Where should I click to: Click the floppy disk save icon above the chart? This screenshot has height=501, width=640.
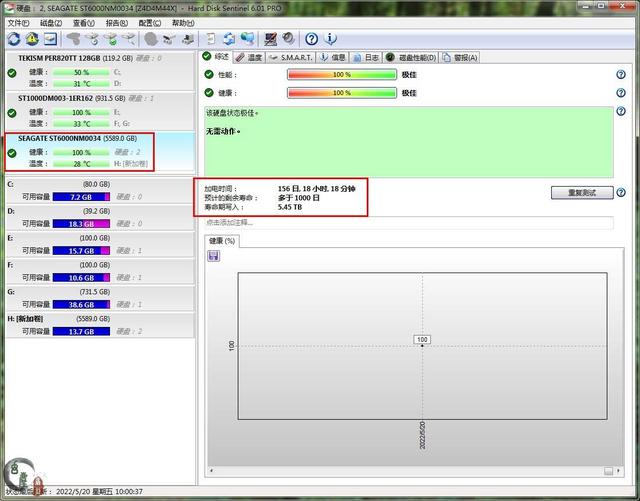(x=213, y=256)
